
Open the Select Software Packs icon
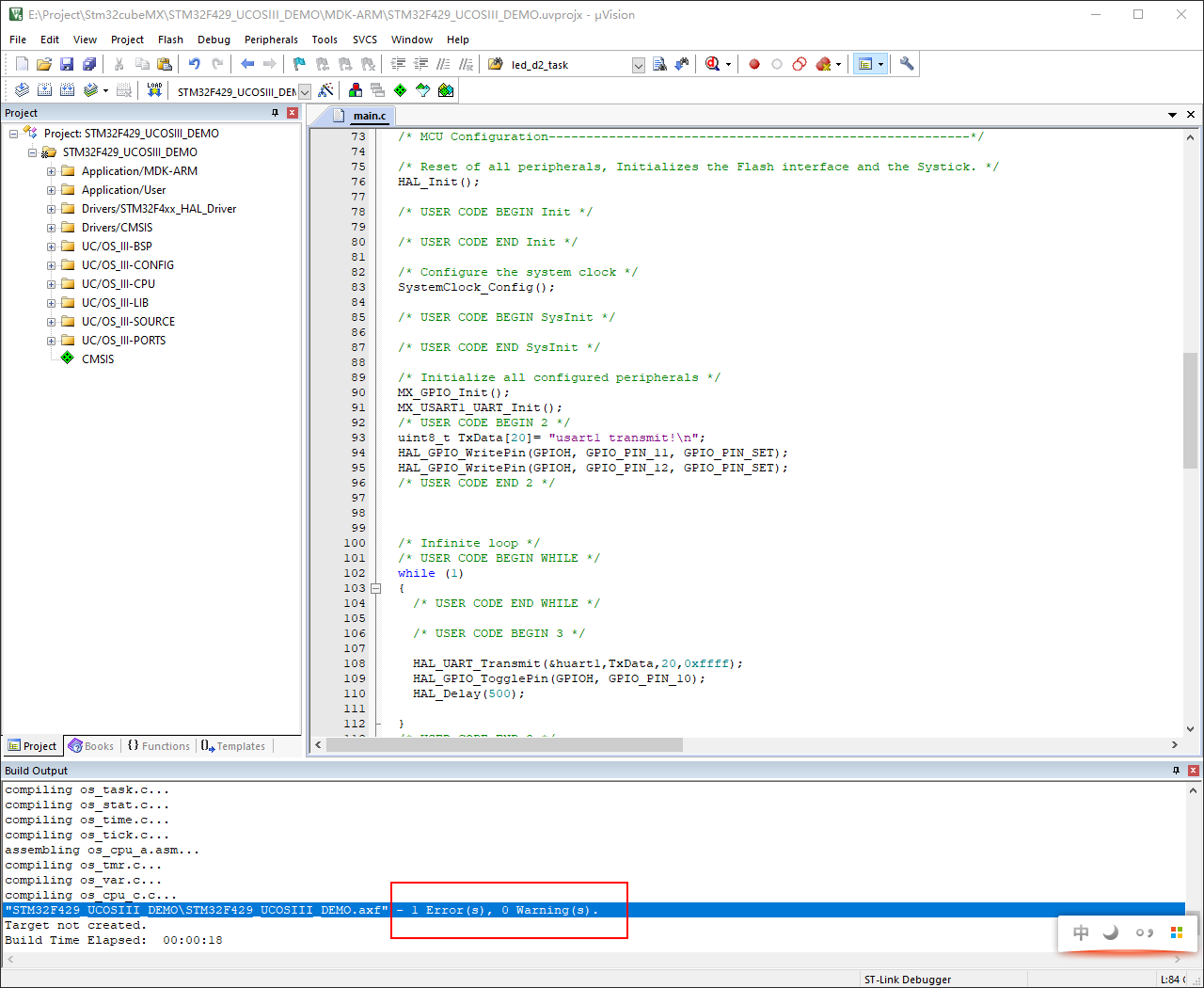coord(423,90)
